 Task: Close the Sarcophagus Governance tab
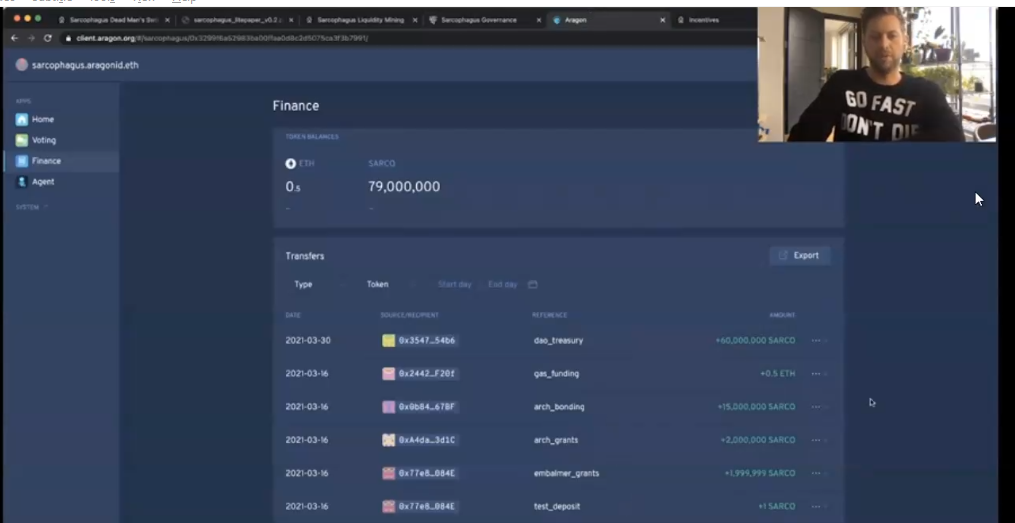[539, 20]
